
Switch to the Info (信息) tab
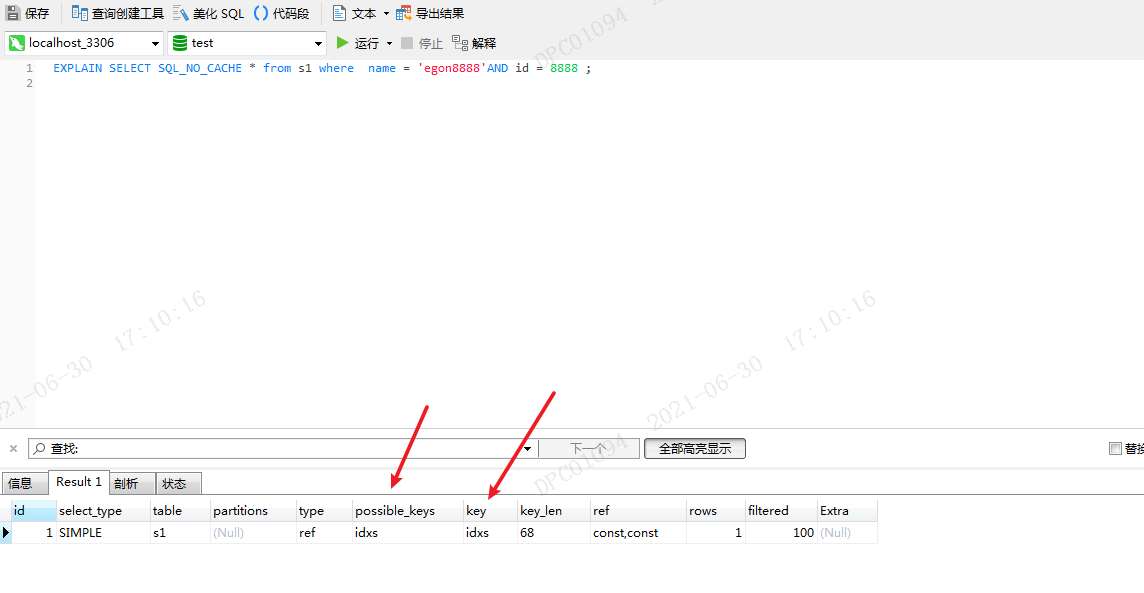pos(24,483)
